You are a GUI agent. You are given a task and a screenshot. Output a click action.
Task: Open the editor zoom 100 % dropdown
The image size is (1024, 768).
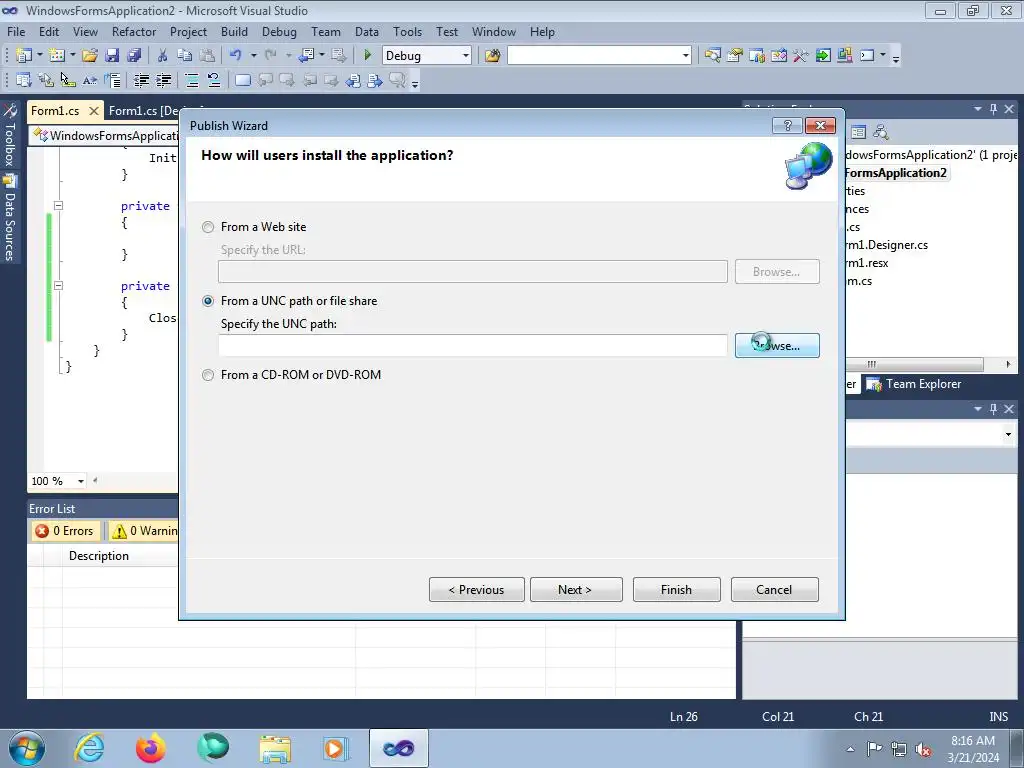pyautogui.click(x=81, y=481)
